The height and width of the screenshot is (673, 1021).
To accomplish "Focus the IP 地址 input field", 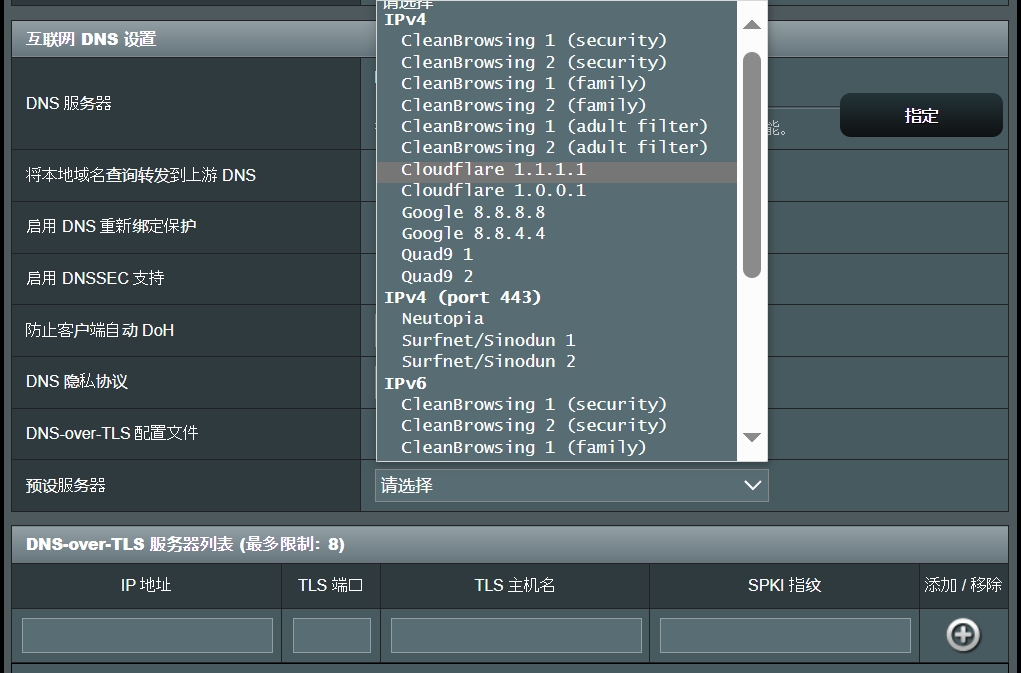I will click(147, 635).
